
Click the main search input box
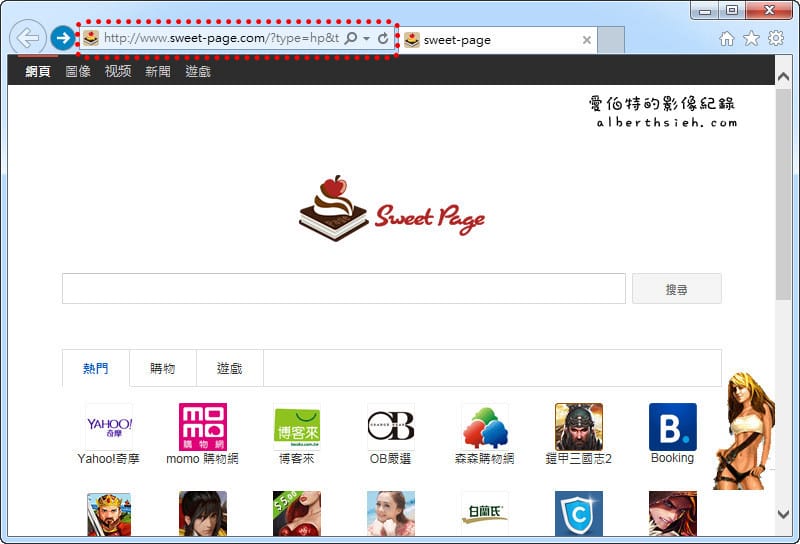point(344,288)
